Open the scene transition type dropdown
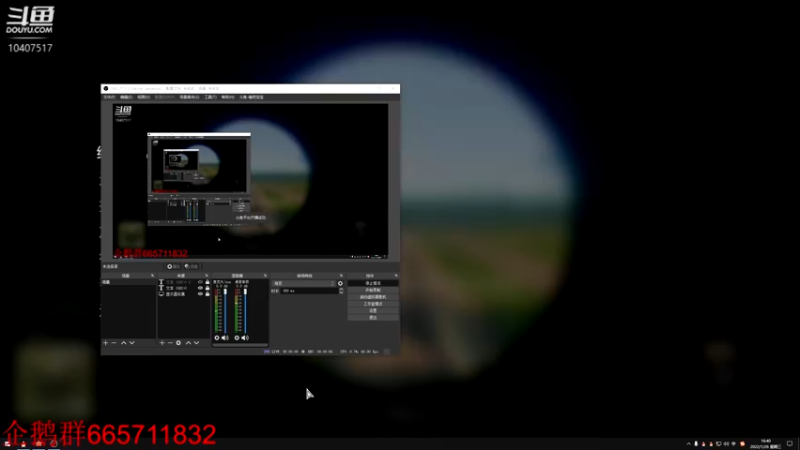The height and width of the screenshot is (450, 800). coord(304,283)
